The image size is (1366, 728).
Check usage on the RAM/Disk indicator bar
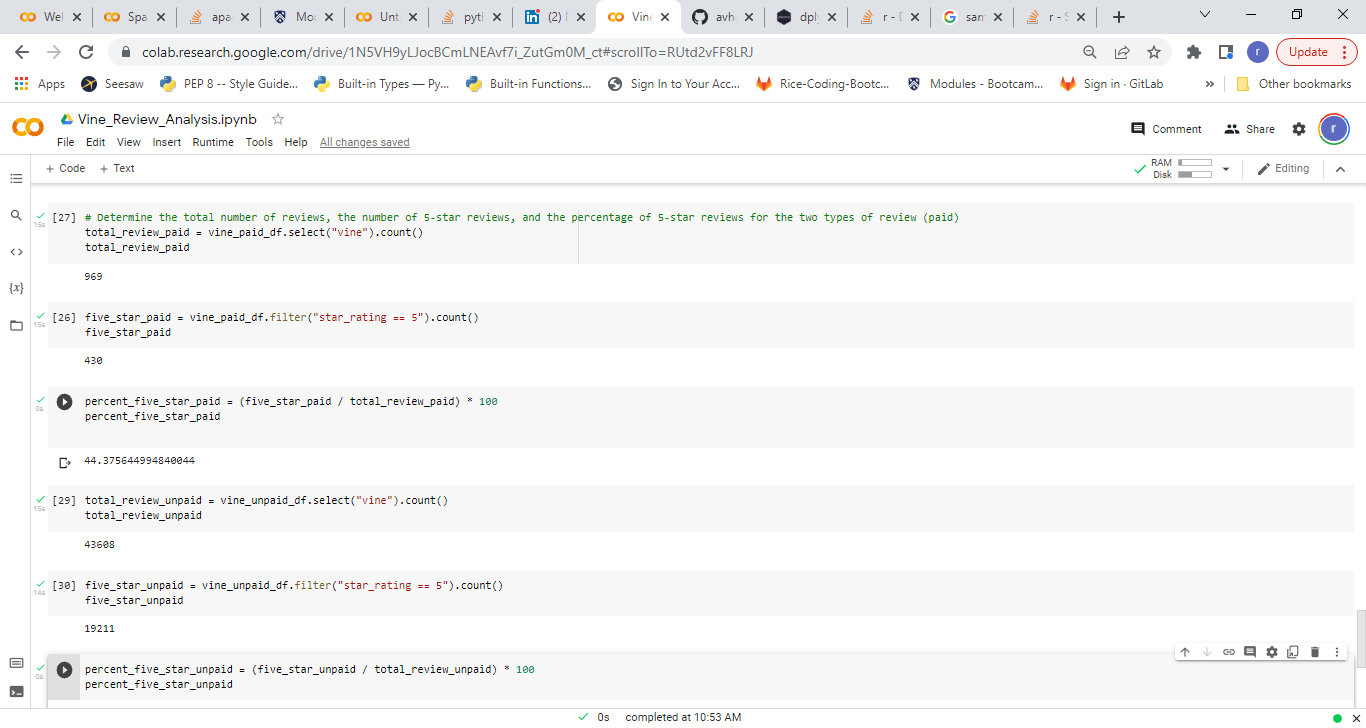1193,168
